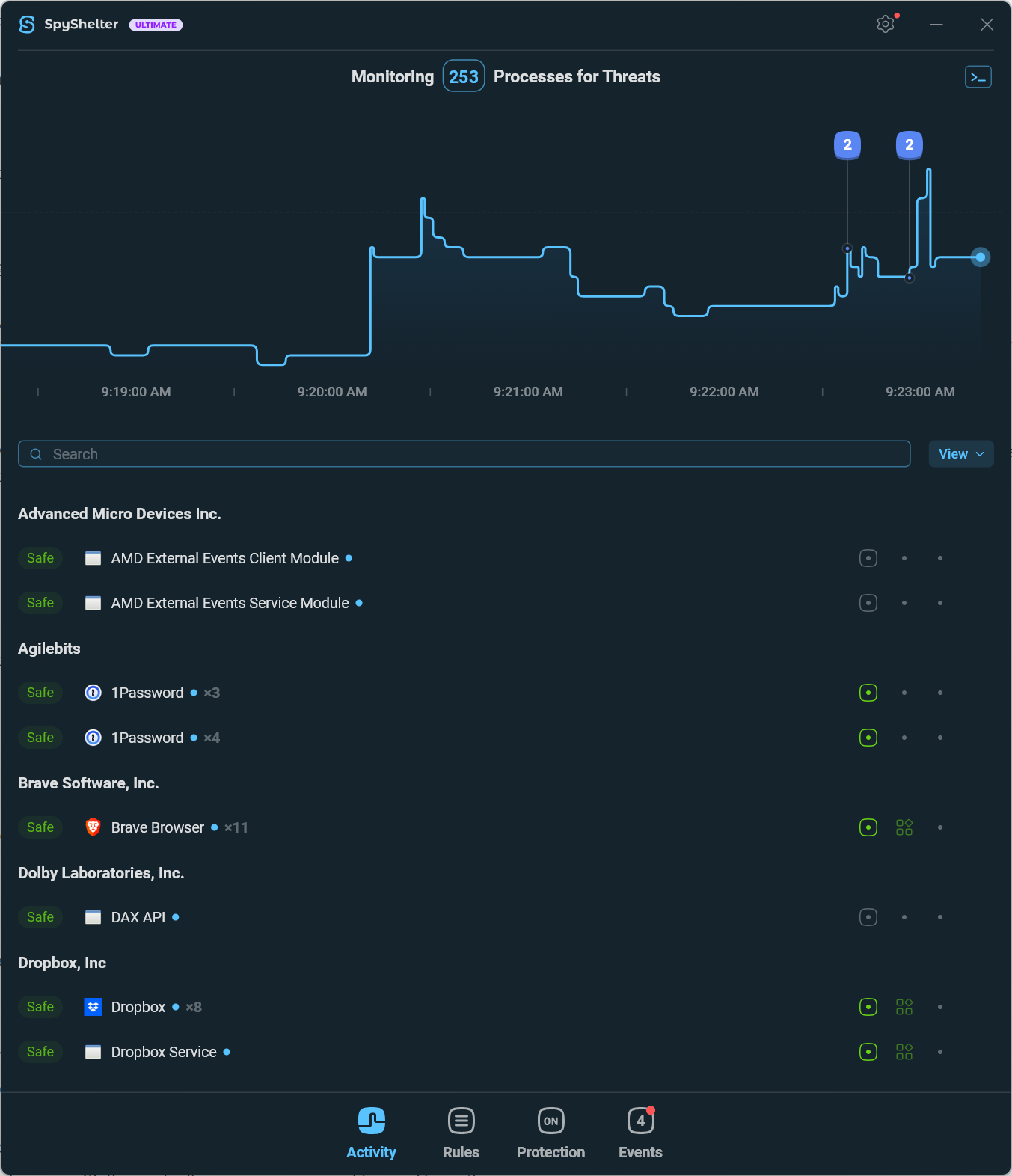The image size is (1012, 1176).
Task: Toggle green indicator for Dropbox Service
Action: [868, 1052]
